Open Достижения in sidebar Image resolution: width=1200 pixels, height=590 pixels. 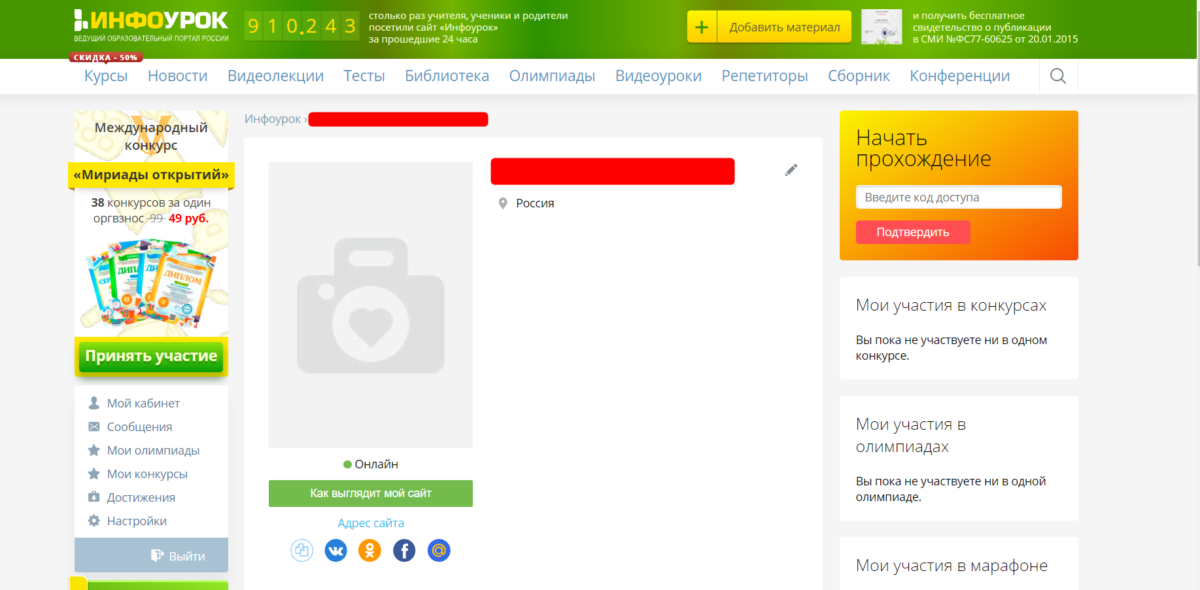141,497
